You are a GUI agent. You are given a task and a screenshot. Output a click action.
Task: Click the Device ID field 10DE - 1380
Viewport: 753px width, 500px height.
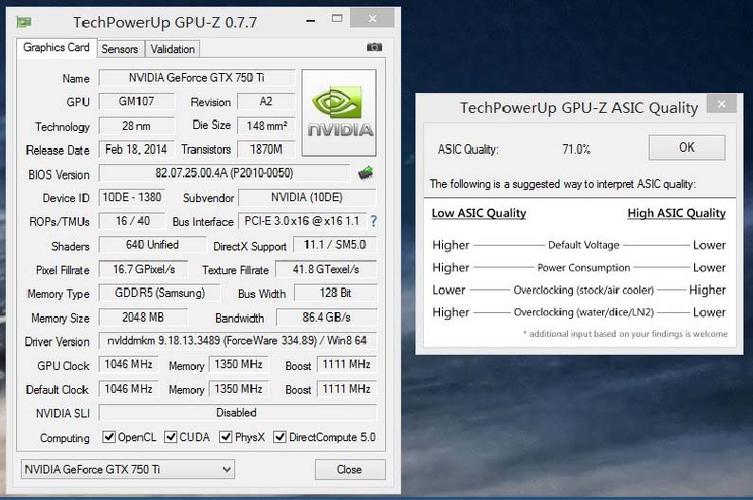click(x=132, y=197)
